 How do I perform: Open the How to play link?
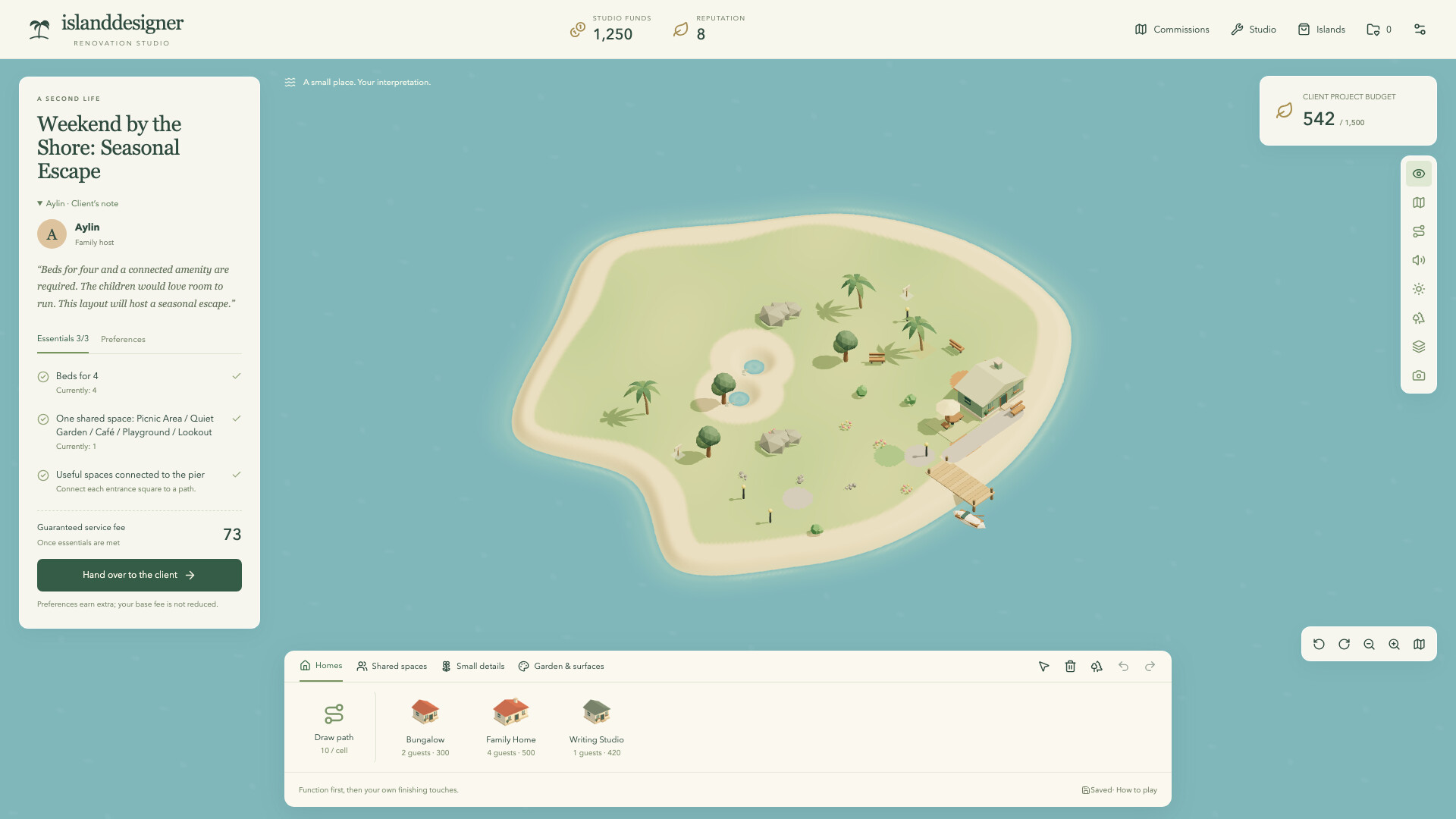(1136, 790)
